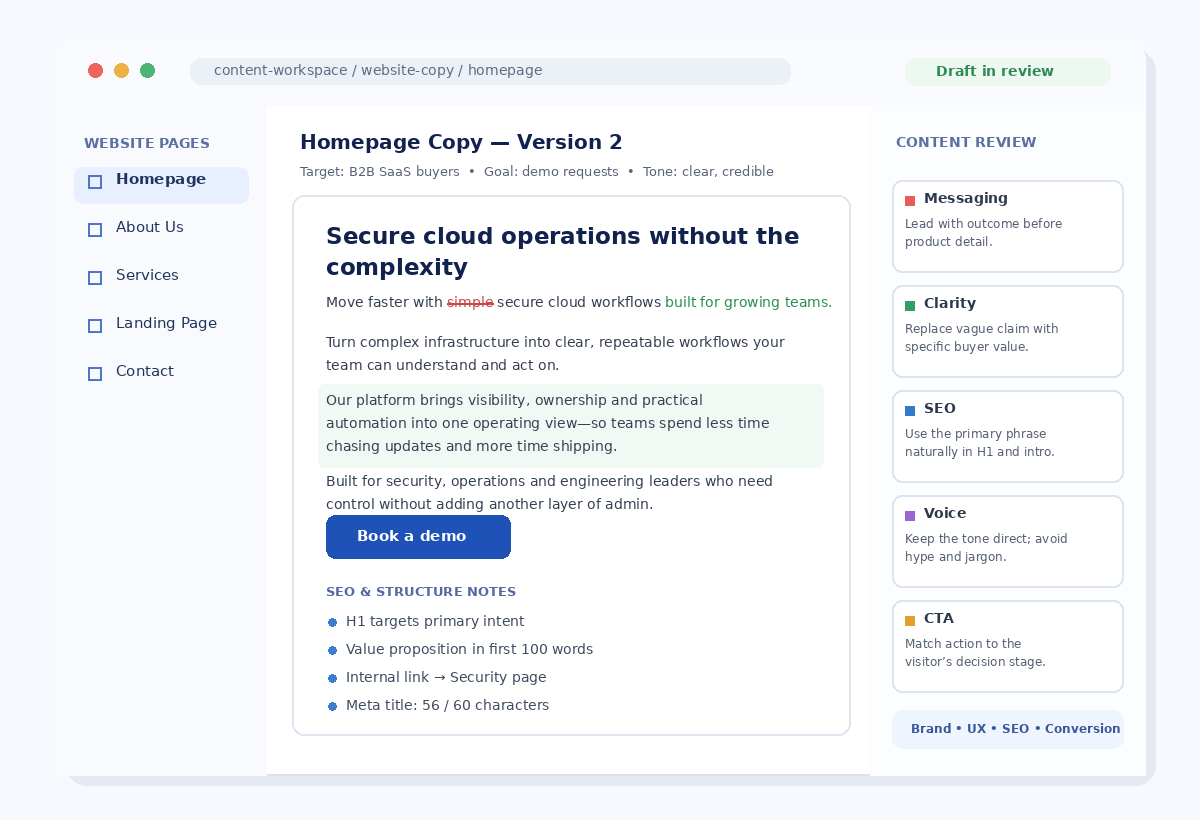
Task: Click the SEO & STRUCTURE NOTES heading
Action: tap(421, 592)
